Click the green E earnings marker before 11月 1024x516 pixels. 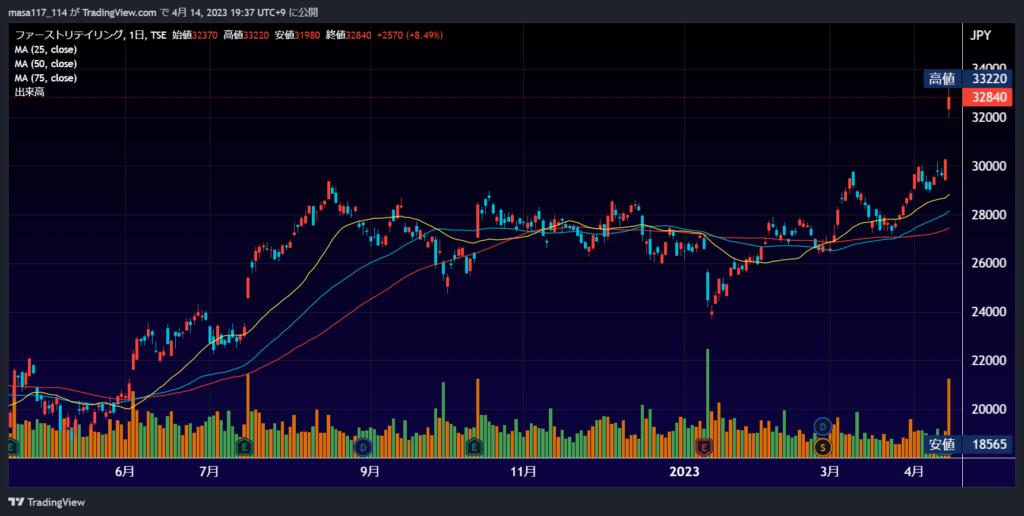[x=474, y=447]
